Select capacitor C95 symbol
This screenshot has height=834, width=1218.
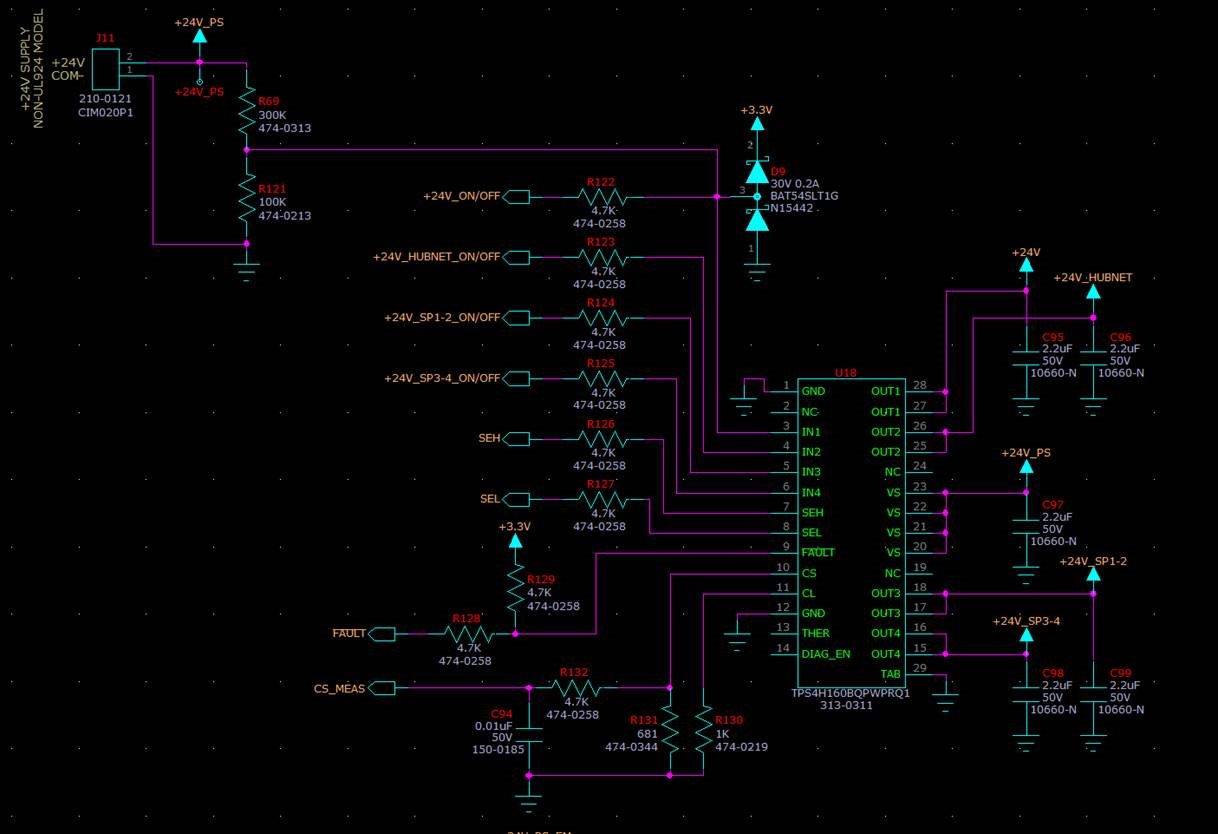pyautogui.click(x=1025, y=357)
